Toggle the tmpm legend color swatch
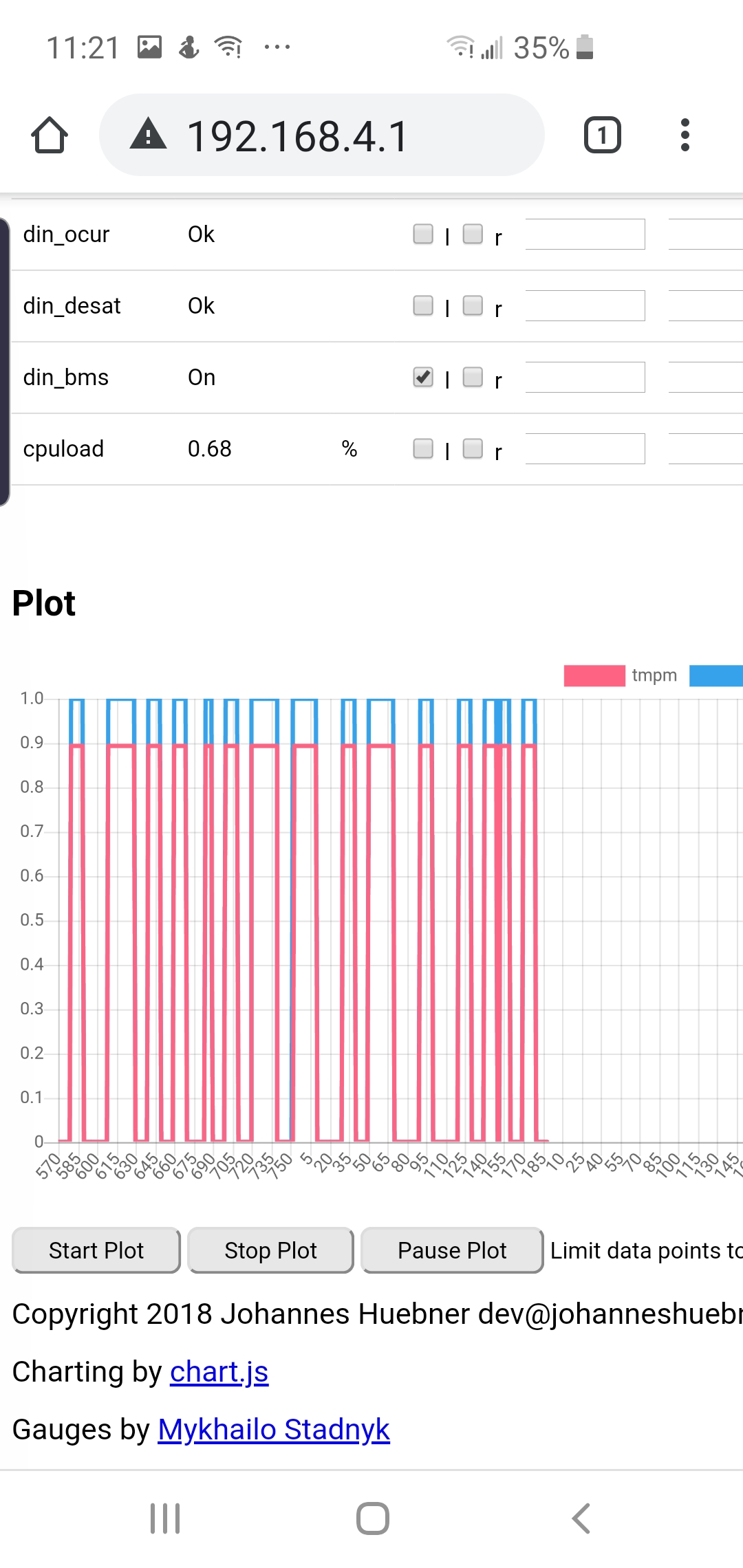 (594, 675)
